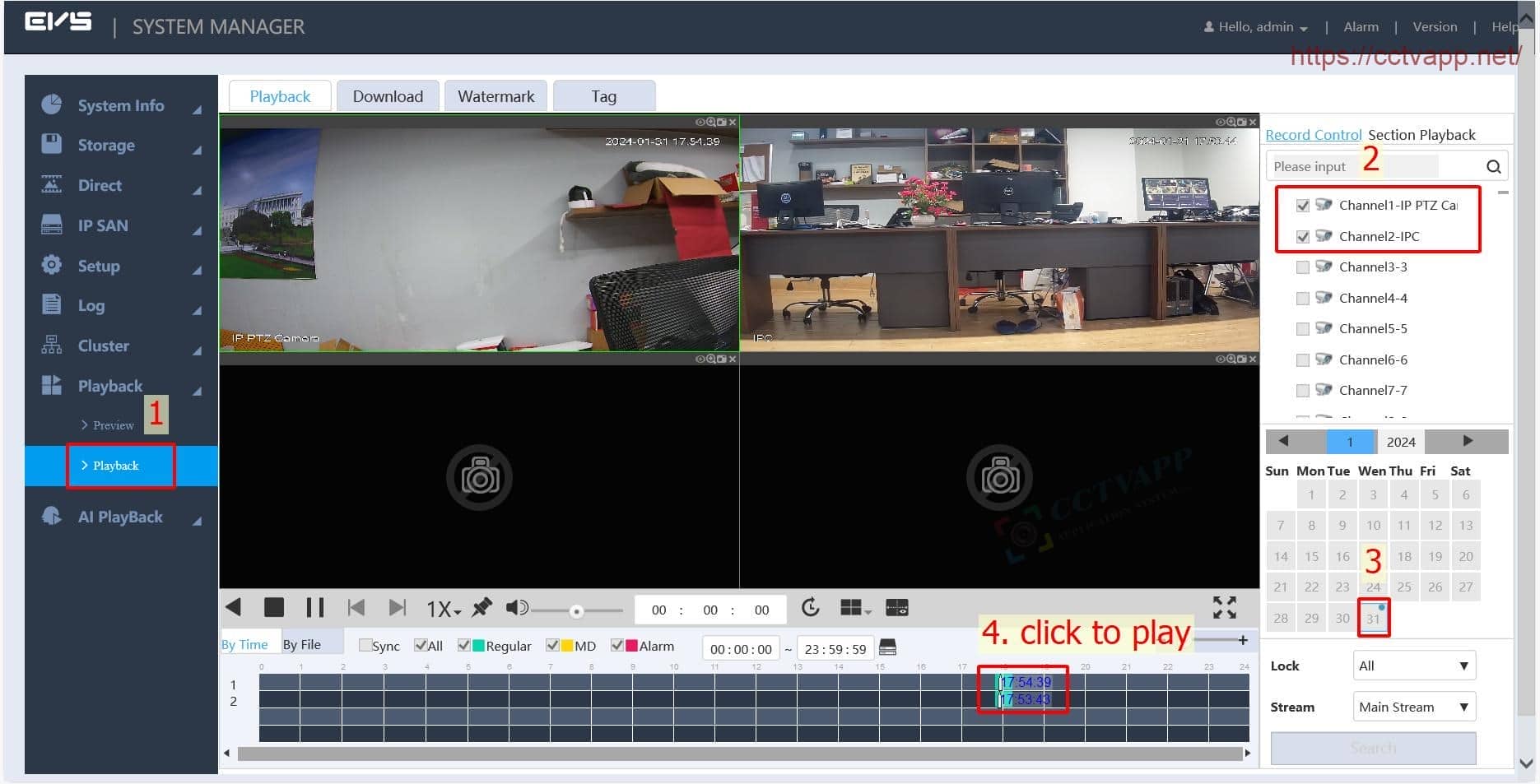Open the Watermark tab
The image size is (1540, 784).
(x=495, y=96)
